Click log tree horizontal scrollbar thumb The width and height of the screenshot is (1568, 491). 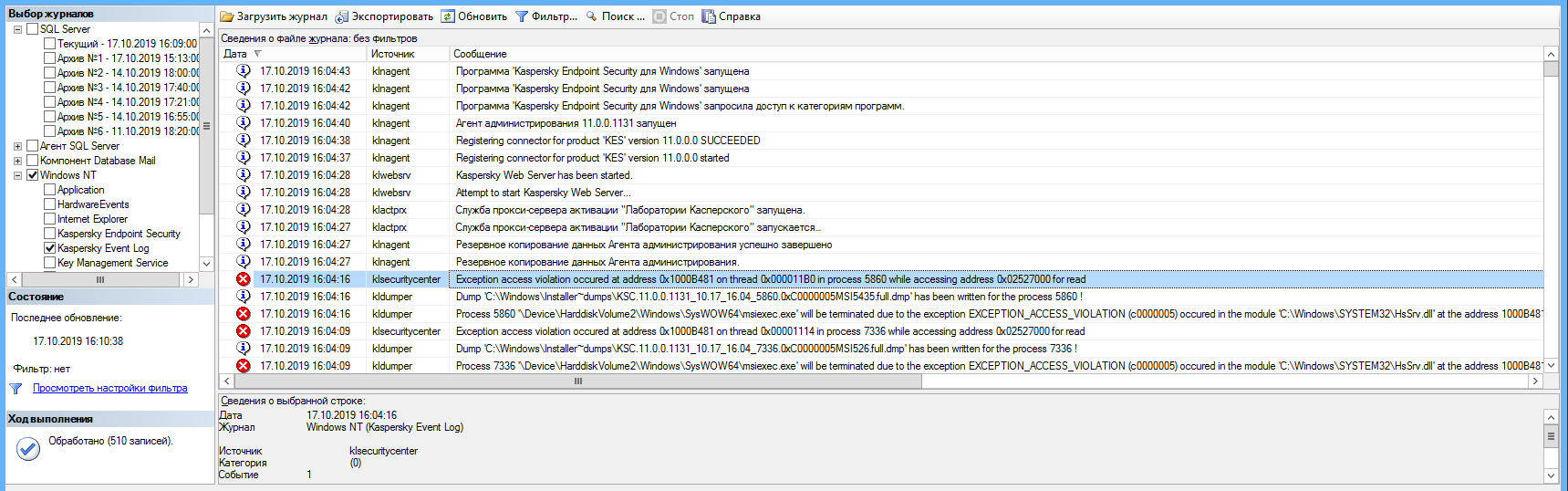100,279
